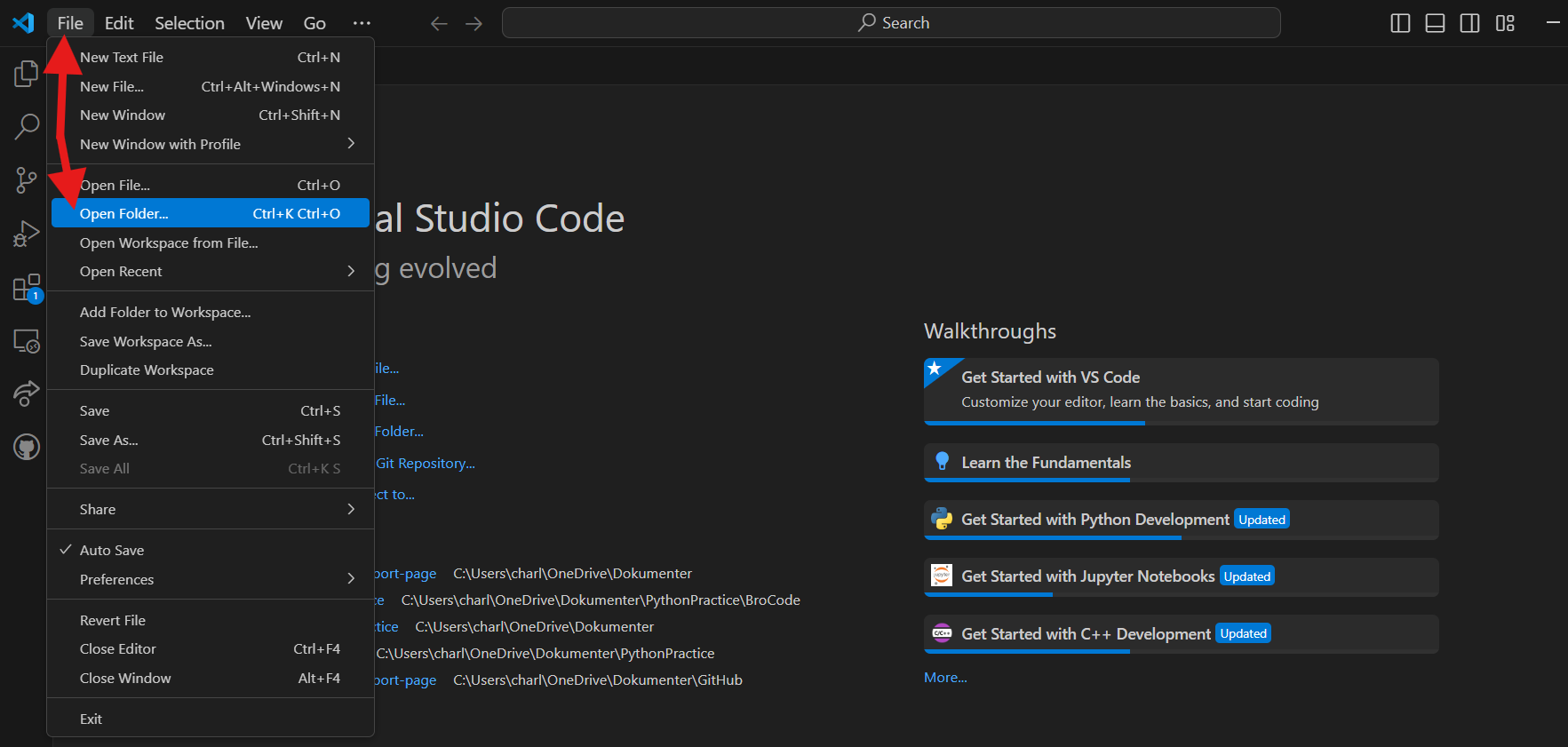Click the lightbulb Learn the Fundamentals icon
The image size is (1568, 747).
(942, 462)
